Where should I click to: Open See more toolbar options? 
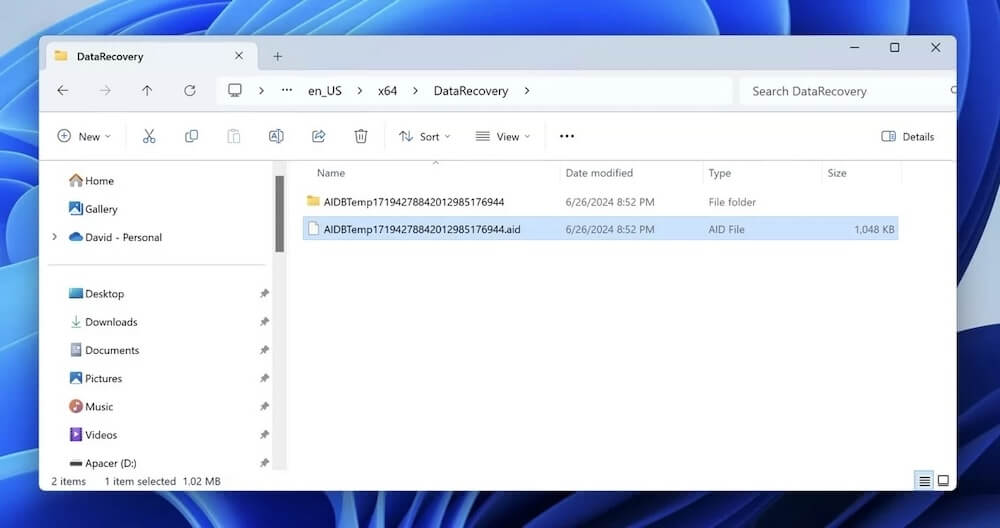[x=567, y=136]
